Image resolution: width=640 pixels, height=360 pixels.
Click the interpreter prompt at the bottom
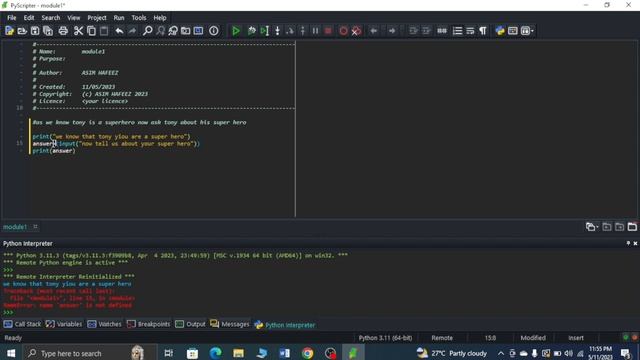pyautogui.click(x=8, y=312)
